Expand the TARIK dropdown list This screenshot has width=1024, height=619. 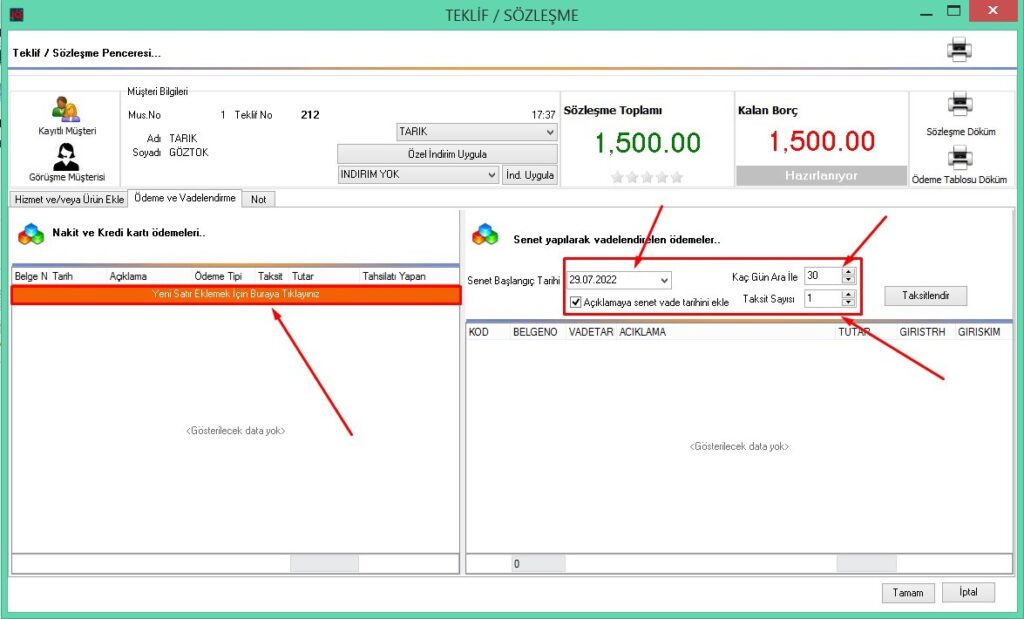pyautogui.click(x=549, y=132)
